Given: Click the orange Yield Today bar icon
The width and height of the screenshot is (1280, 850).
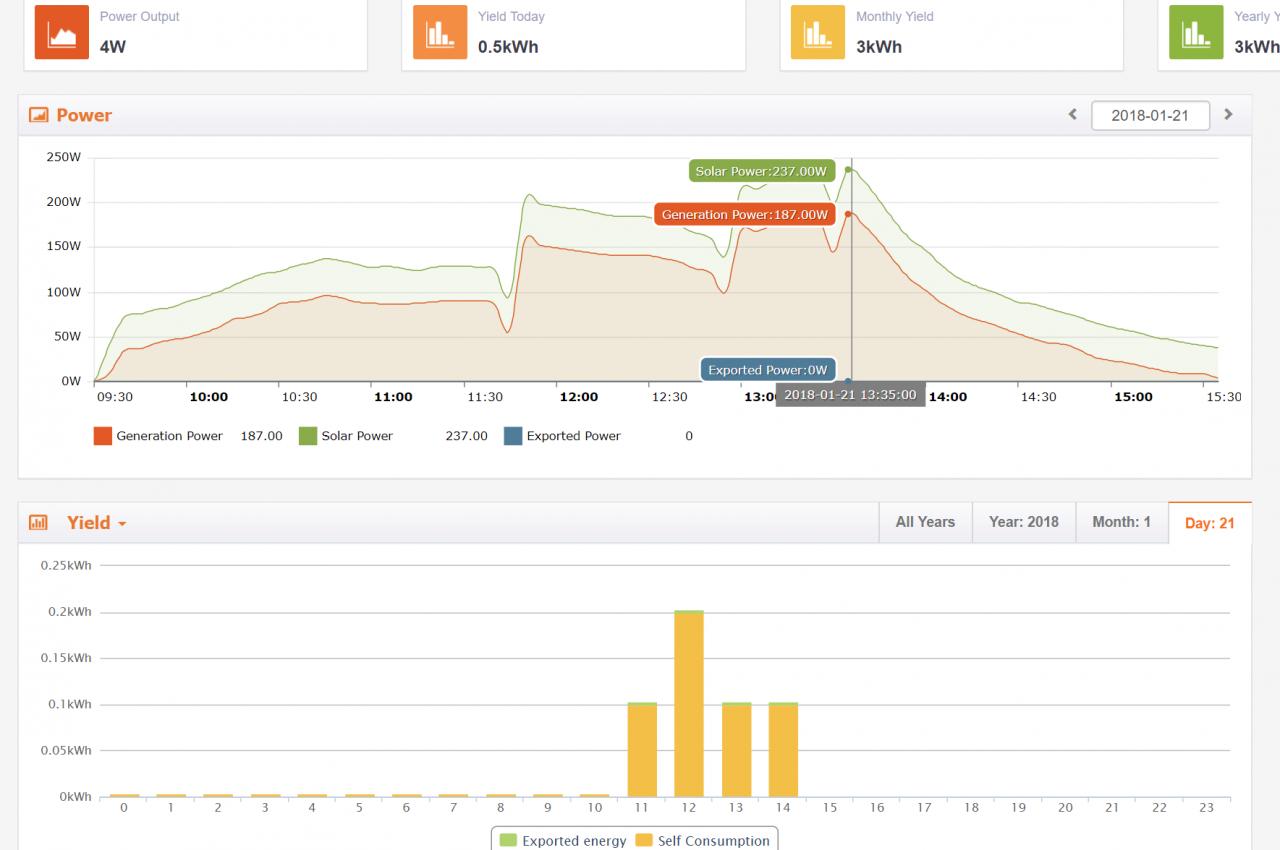Looking at the screenshot, I should tap(440, 32).
